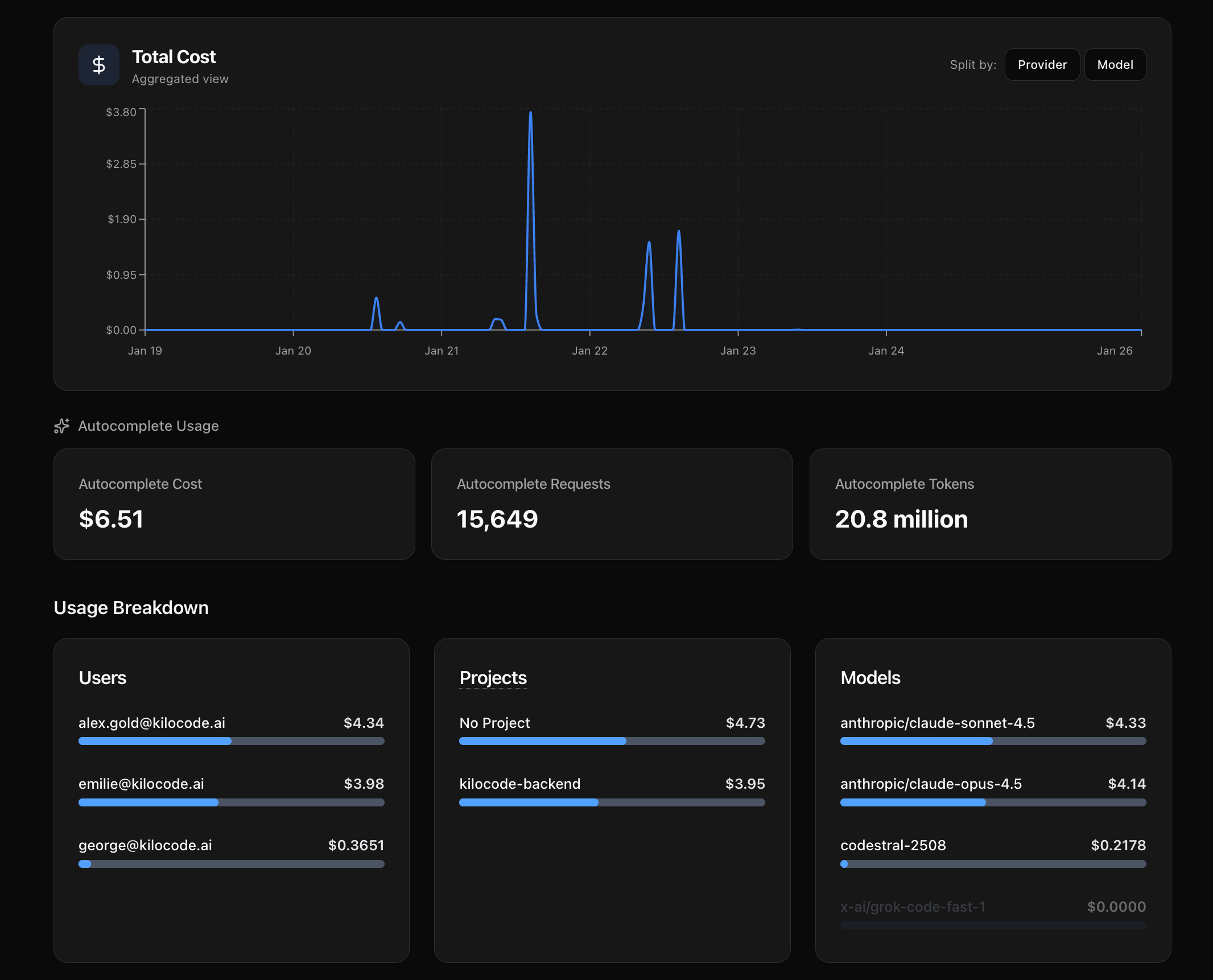Open the kilocode-backend project
1213x980 pixels.
coord(519,784)
